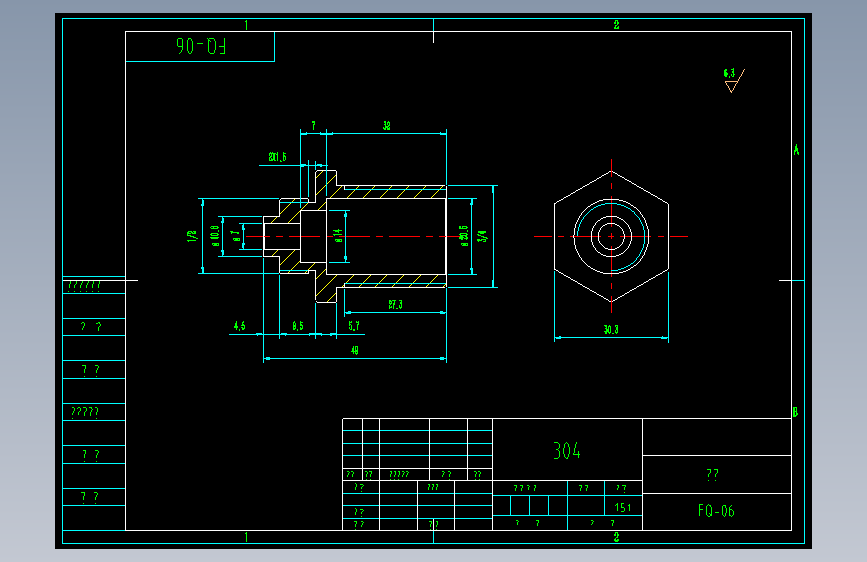Pick the 30.3 hexagon width dimension

pos(611,330)
